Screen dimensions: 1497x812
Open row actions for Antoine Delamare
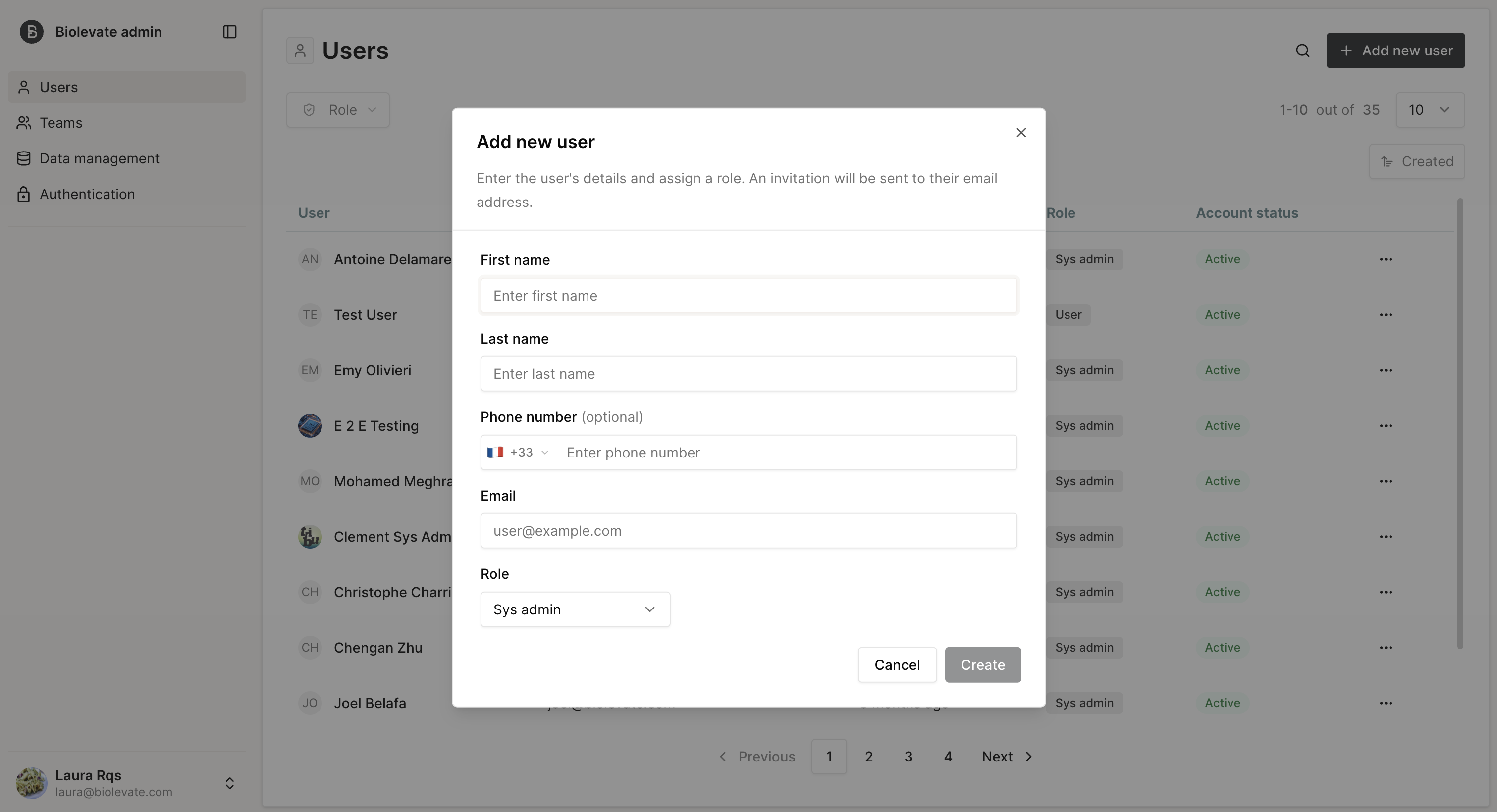(x=1386, y=259)
